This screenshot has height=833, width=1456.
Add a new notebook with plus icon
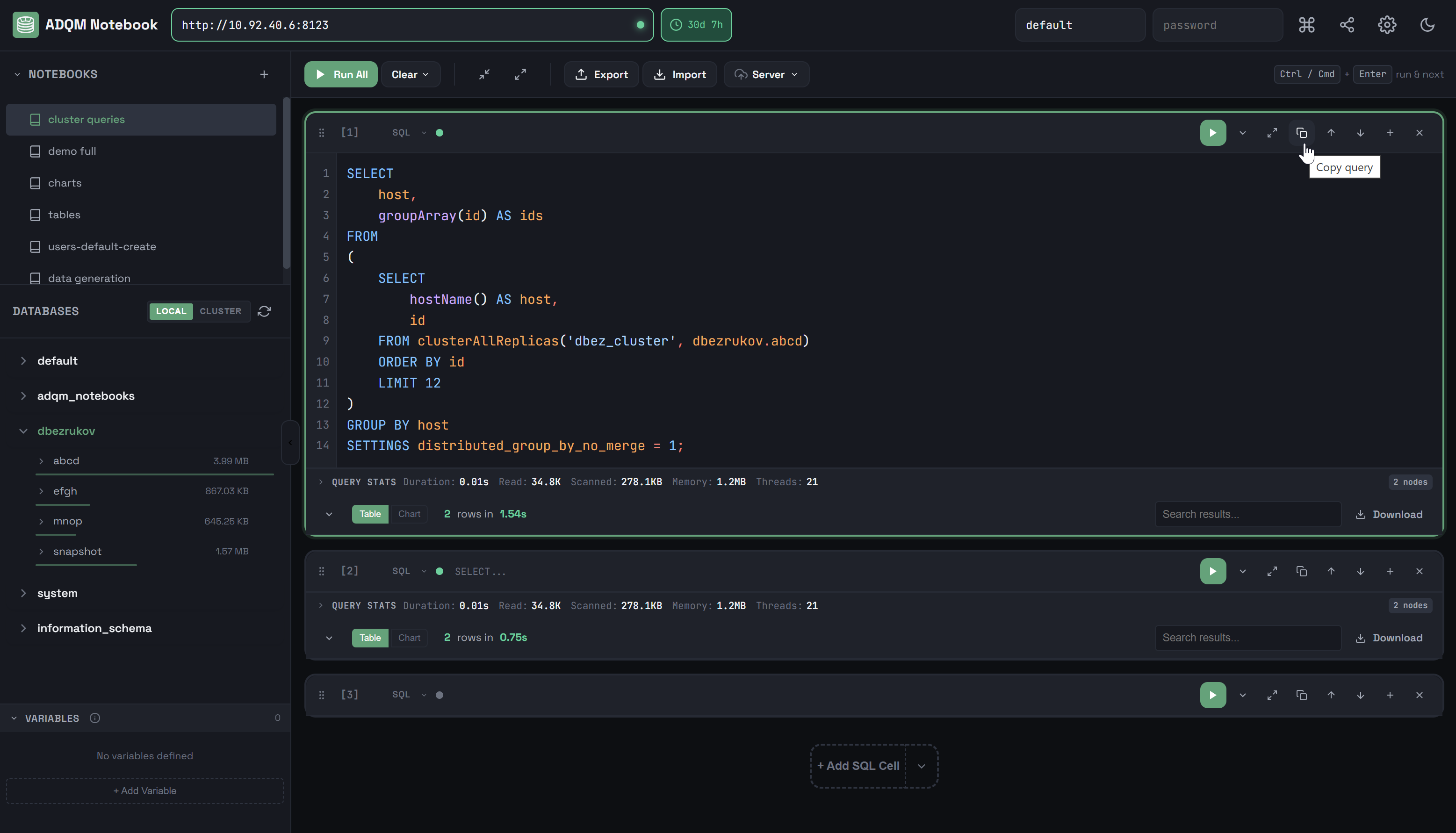pyautogui.click(x=264, y=74)
